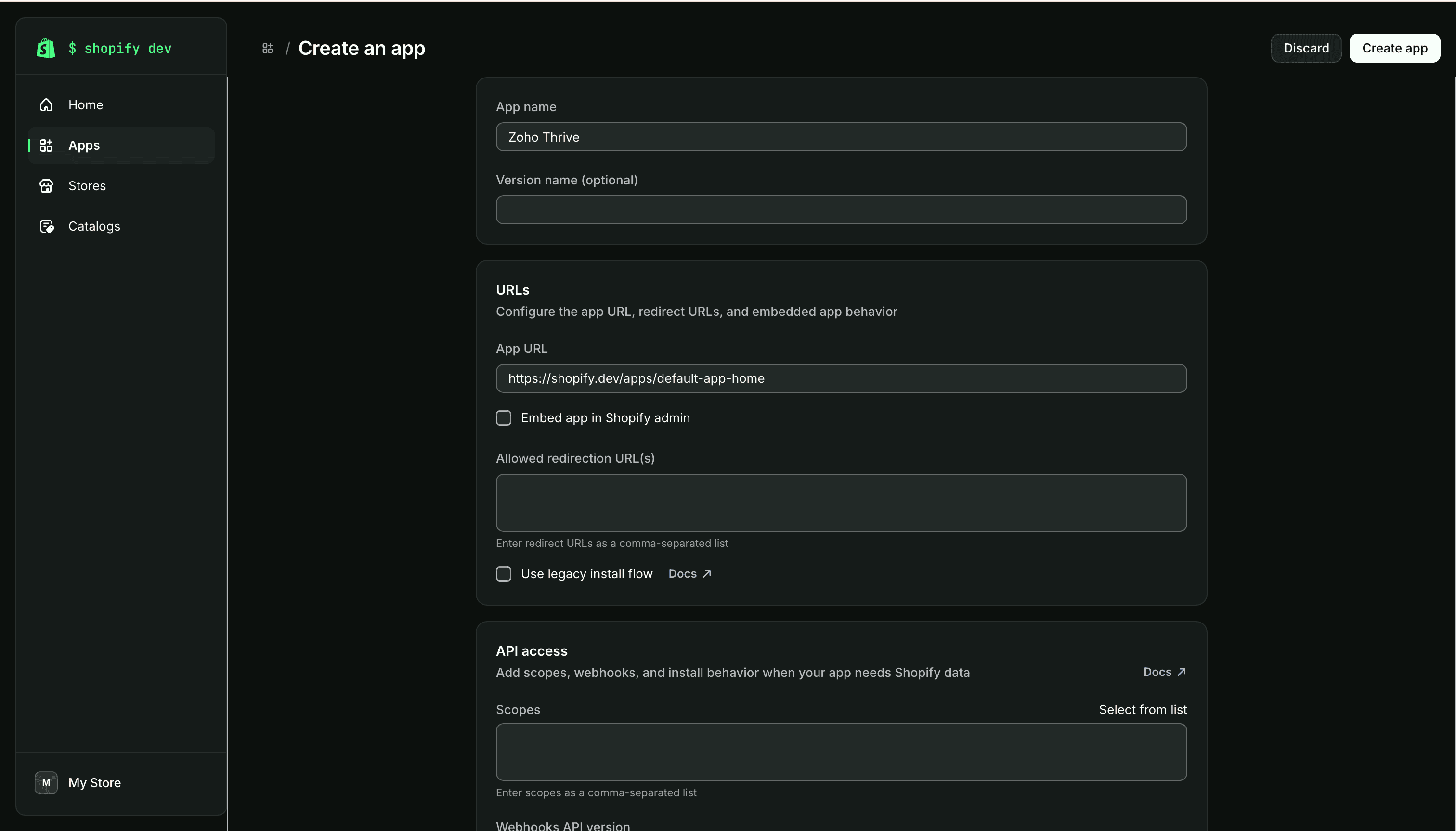
Task: Open Docs link beside legacy install flow
Action: coord(689,573)
